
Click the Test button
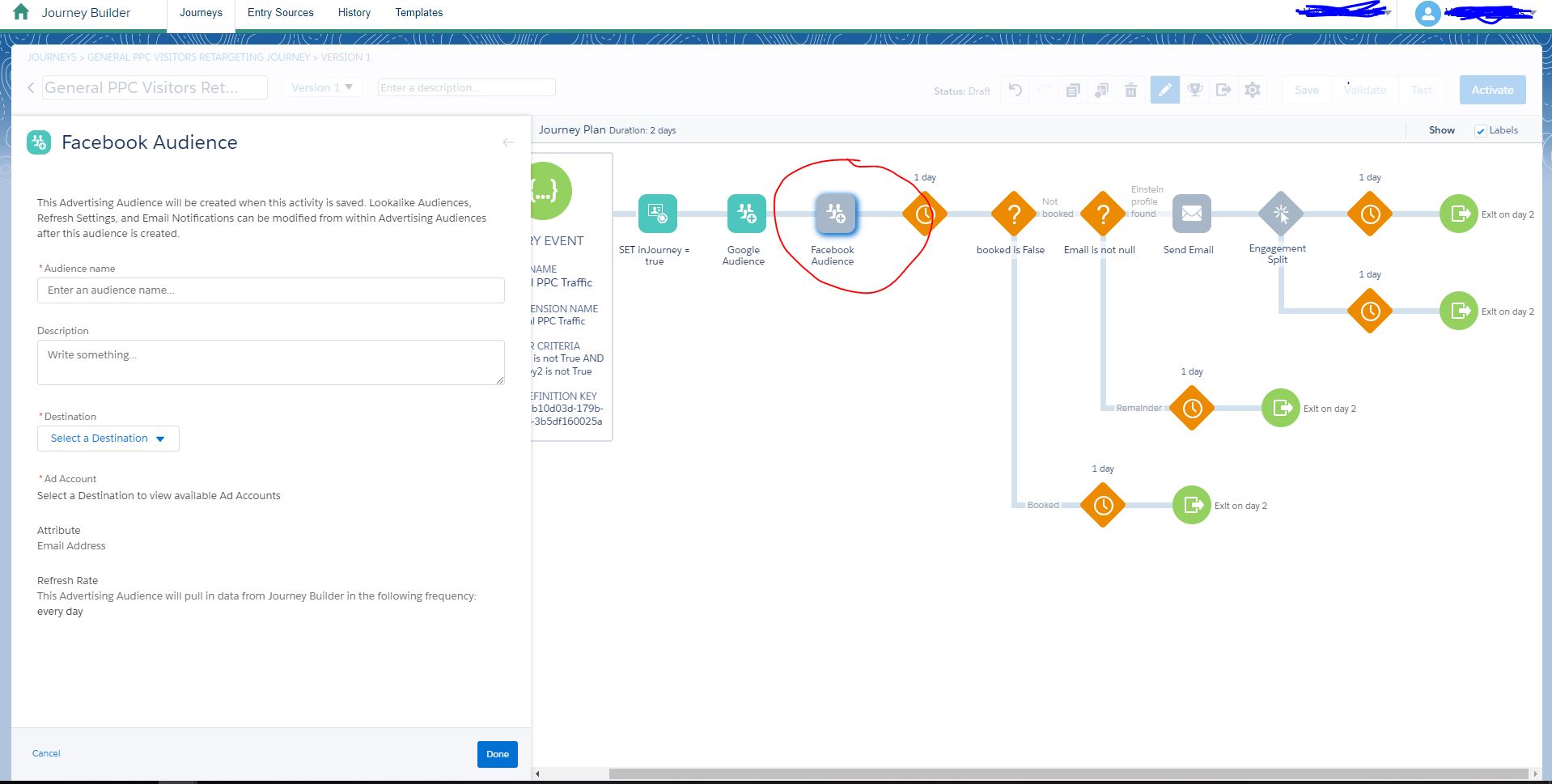1421,90
